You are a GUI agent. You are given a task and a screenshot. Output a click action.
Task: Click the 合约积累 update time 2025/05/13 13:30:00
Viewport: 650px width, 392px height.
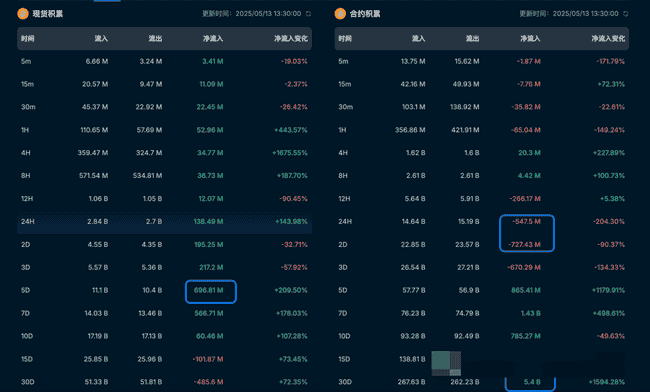(585, 14)
